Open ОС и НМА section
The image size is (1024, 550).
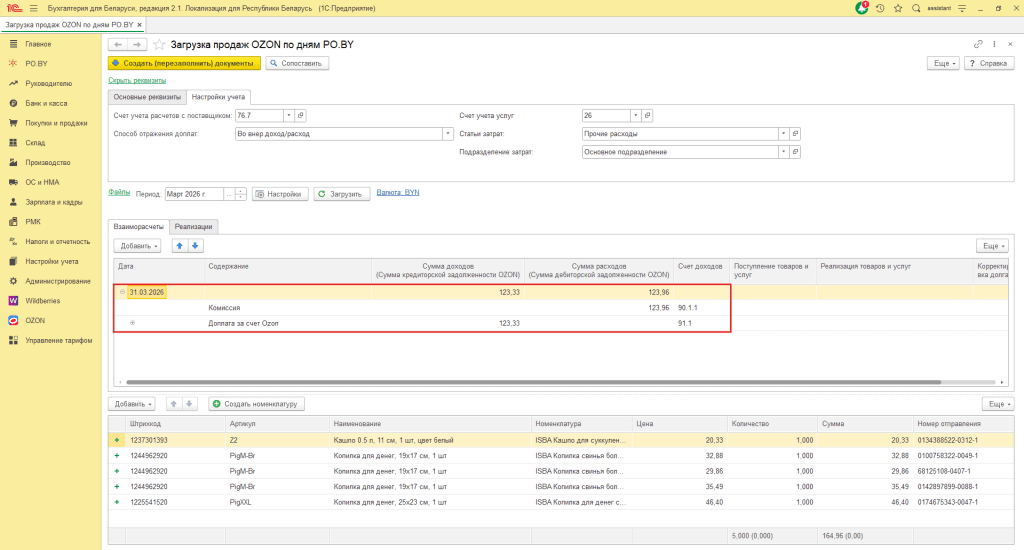pyautogui.click(x=42, y=182)
